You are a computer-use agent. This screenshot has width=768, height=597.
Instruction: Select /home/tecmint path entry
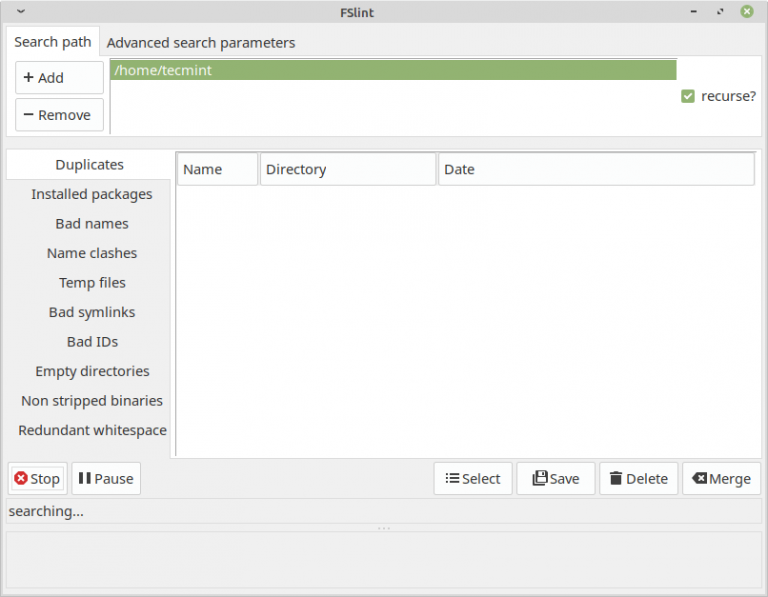392,70
